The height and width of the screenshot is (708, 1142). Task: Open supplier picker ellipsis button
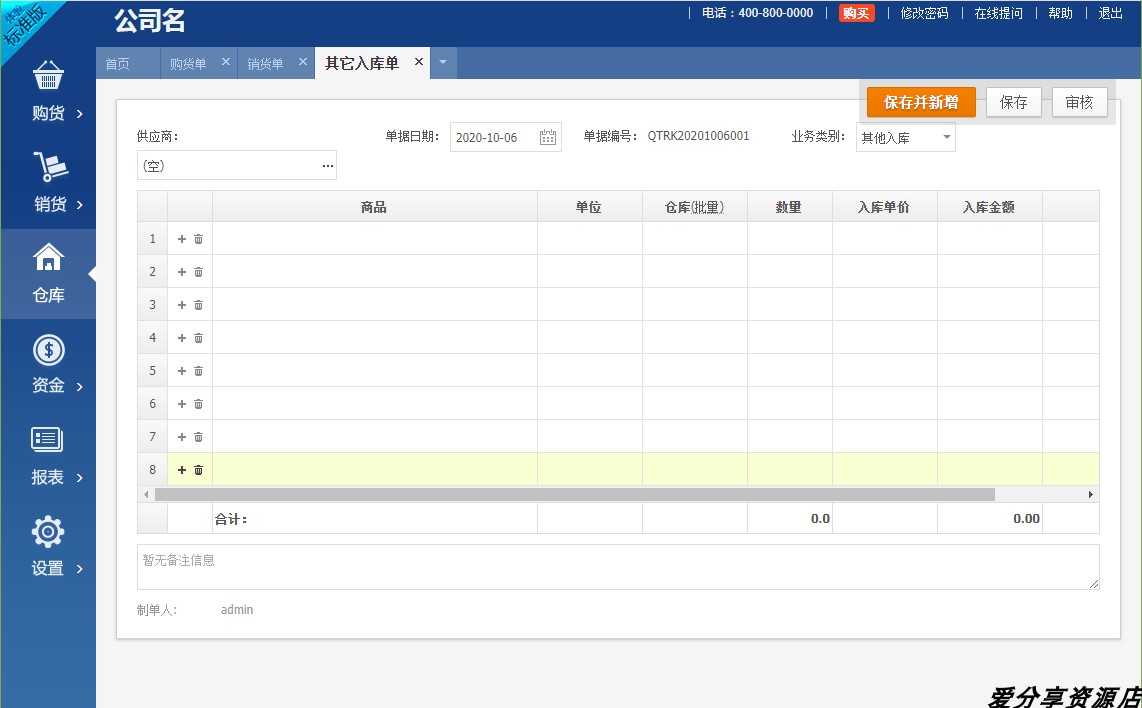[328, 165]
